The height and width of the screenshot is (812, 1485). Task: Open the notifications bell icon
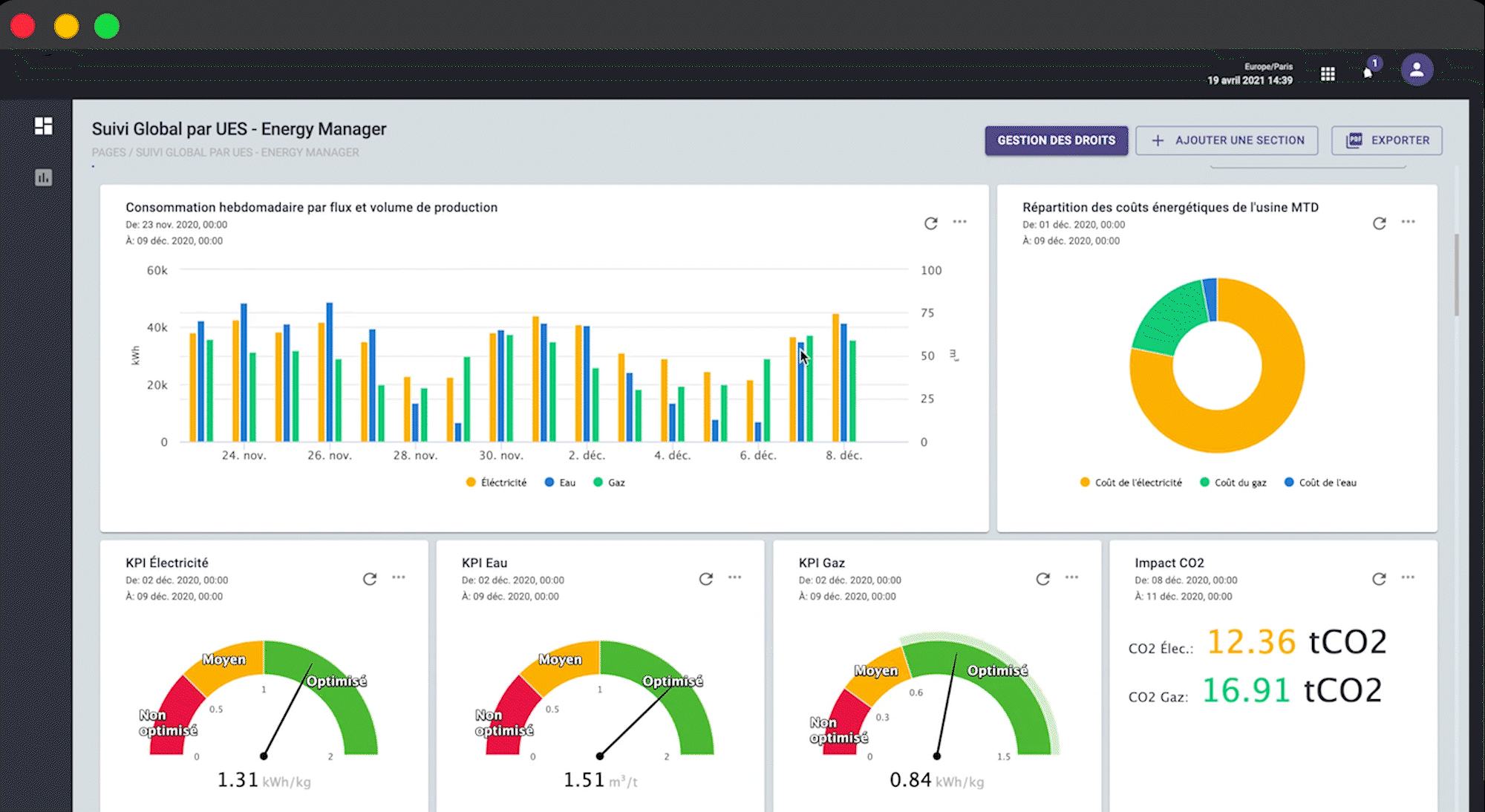click(x=1368, y=71)
